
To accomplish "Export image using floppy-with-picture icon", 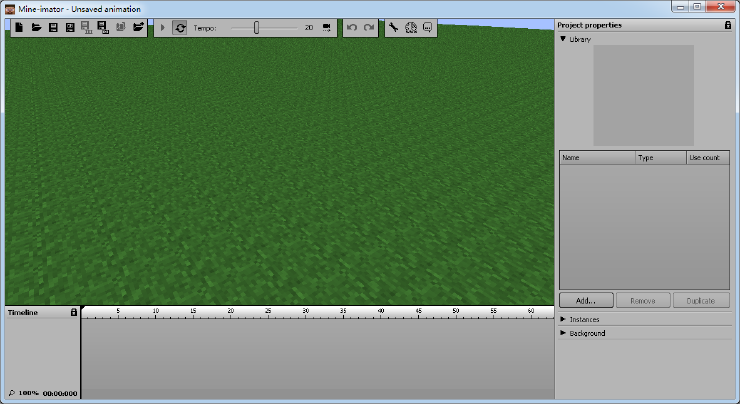I will point(103,27).
